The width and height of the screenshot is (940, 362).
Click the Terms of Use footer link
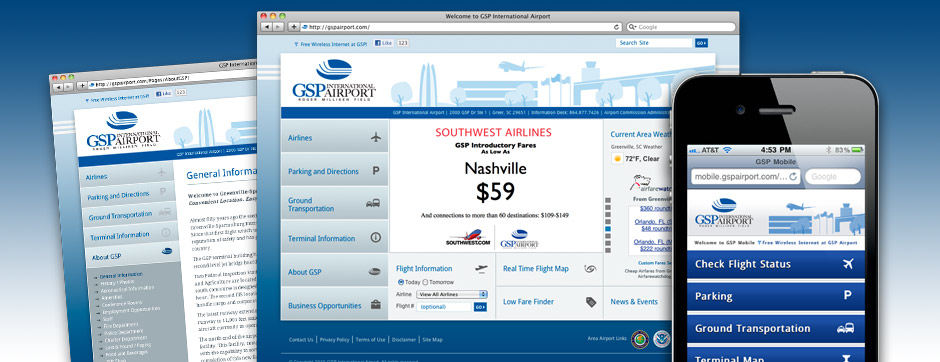point(370,339)
